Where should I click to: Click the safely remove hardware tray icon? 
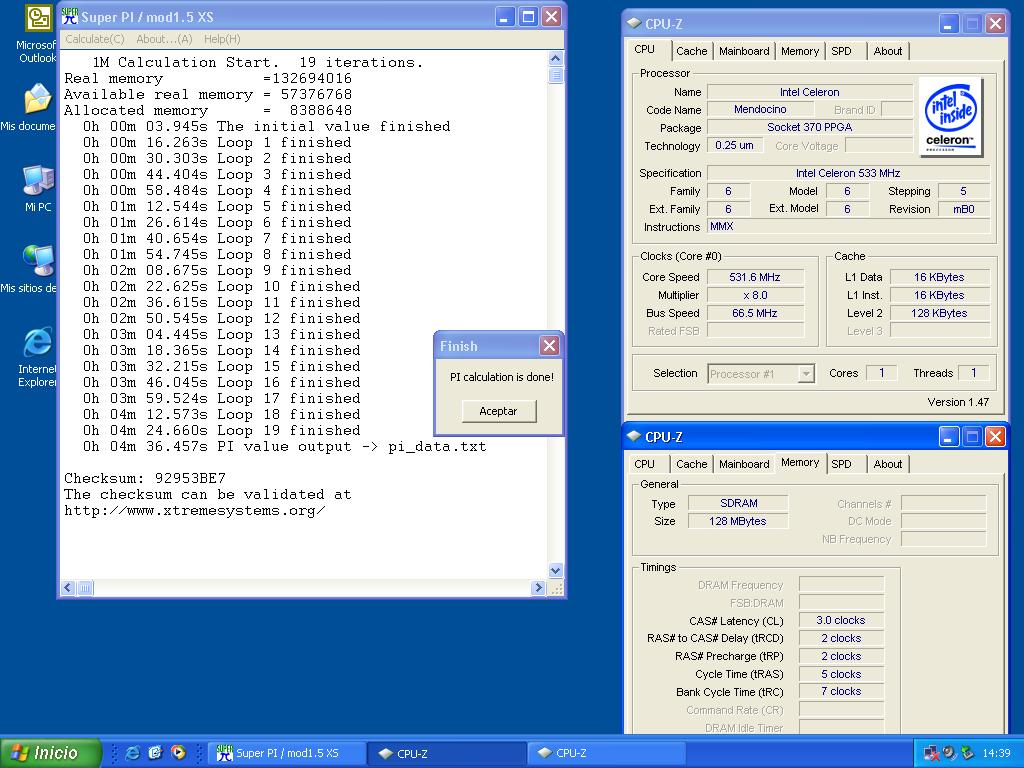point(968,753)
